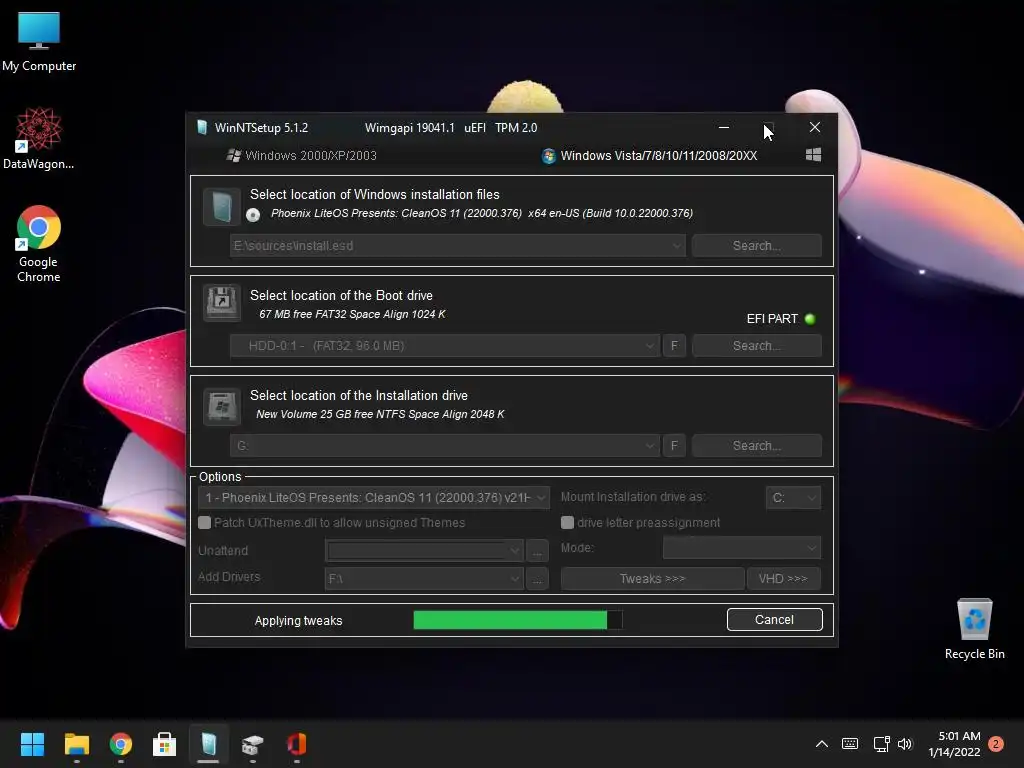Open the package box taskbar app

[x=252, y=744]
